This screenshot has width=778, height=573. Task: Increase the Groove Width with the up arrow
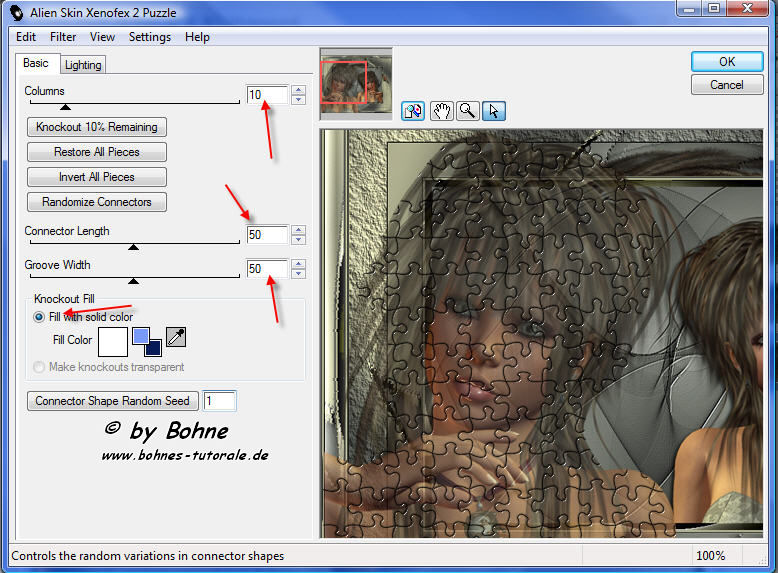tap(298, 264)
